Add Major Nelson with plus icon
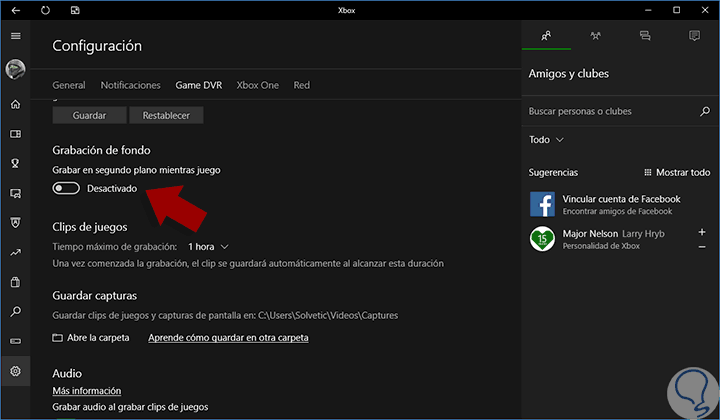720x420 pixels. 702,232
